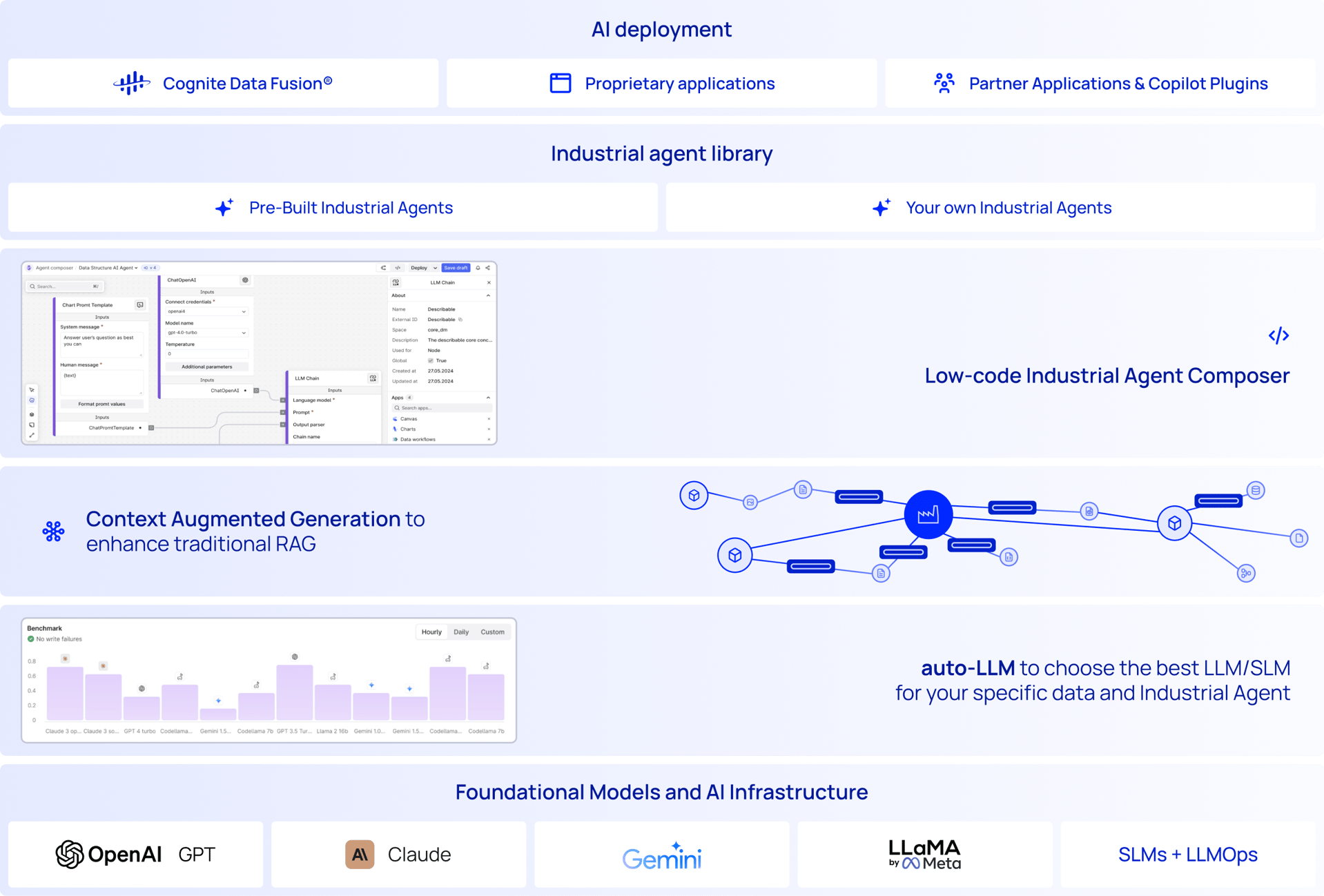Screen dimensions: 1324x896
Task: Toggle the Global True checkbox
Action: (431, 361)
